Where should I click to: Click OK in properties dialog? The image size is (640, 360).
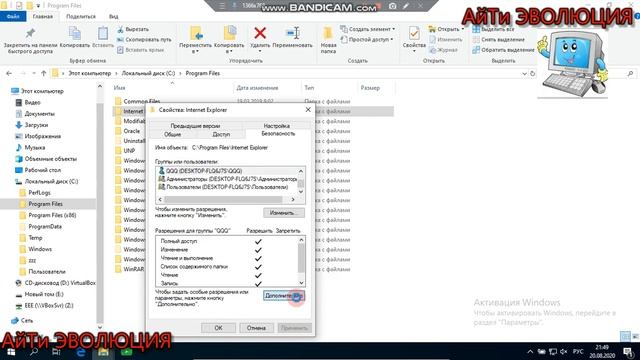pos(218,328)
